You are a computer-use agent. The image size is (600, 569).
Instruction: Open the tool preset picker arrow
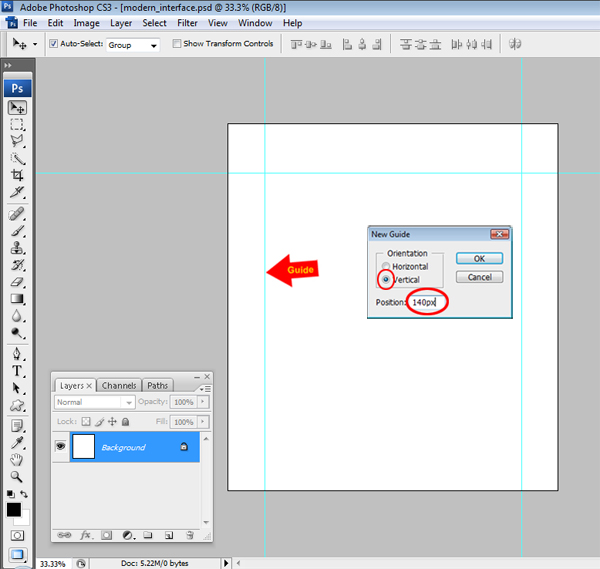pyautogui.click(x=35, y=44)
